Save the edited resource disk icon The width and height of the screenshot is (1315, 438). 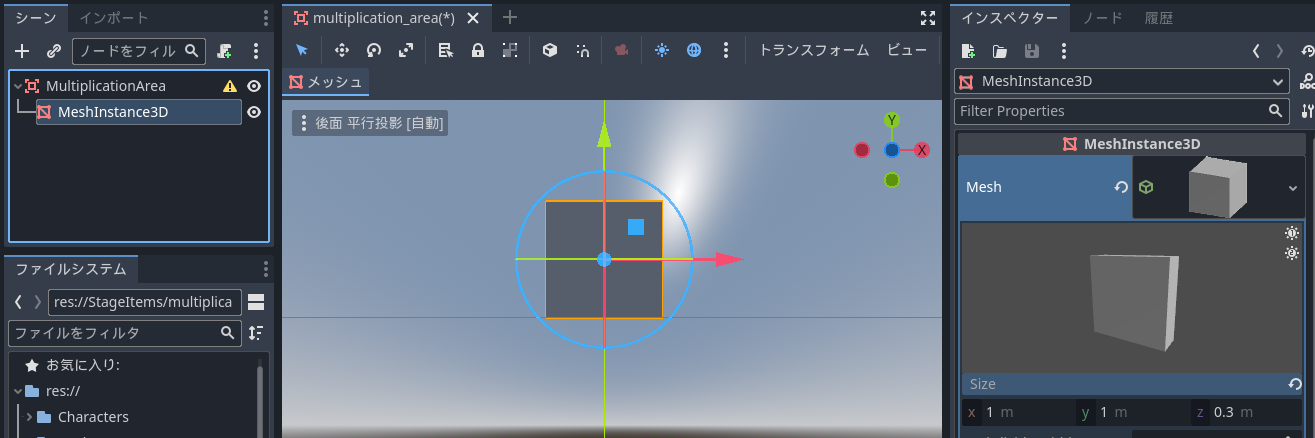[x=1031, y=51]
